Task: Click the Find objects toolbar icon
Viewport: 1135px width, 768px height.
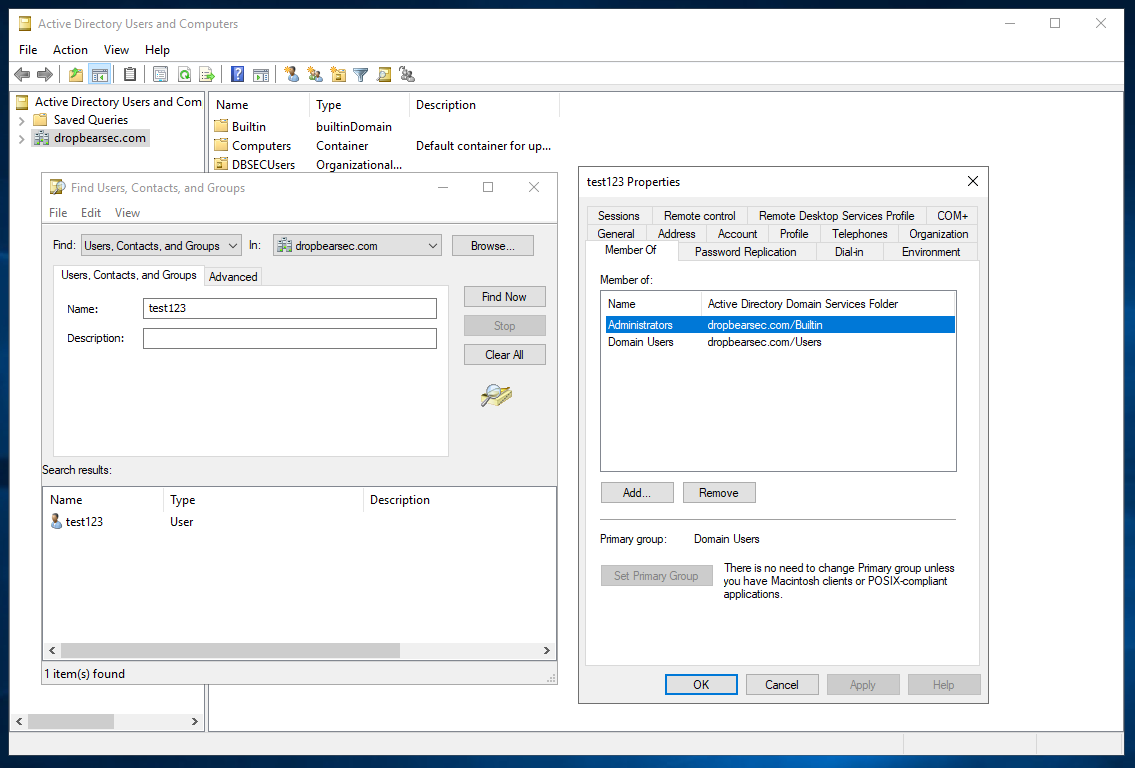Action: (384, 75)
